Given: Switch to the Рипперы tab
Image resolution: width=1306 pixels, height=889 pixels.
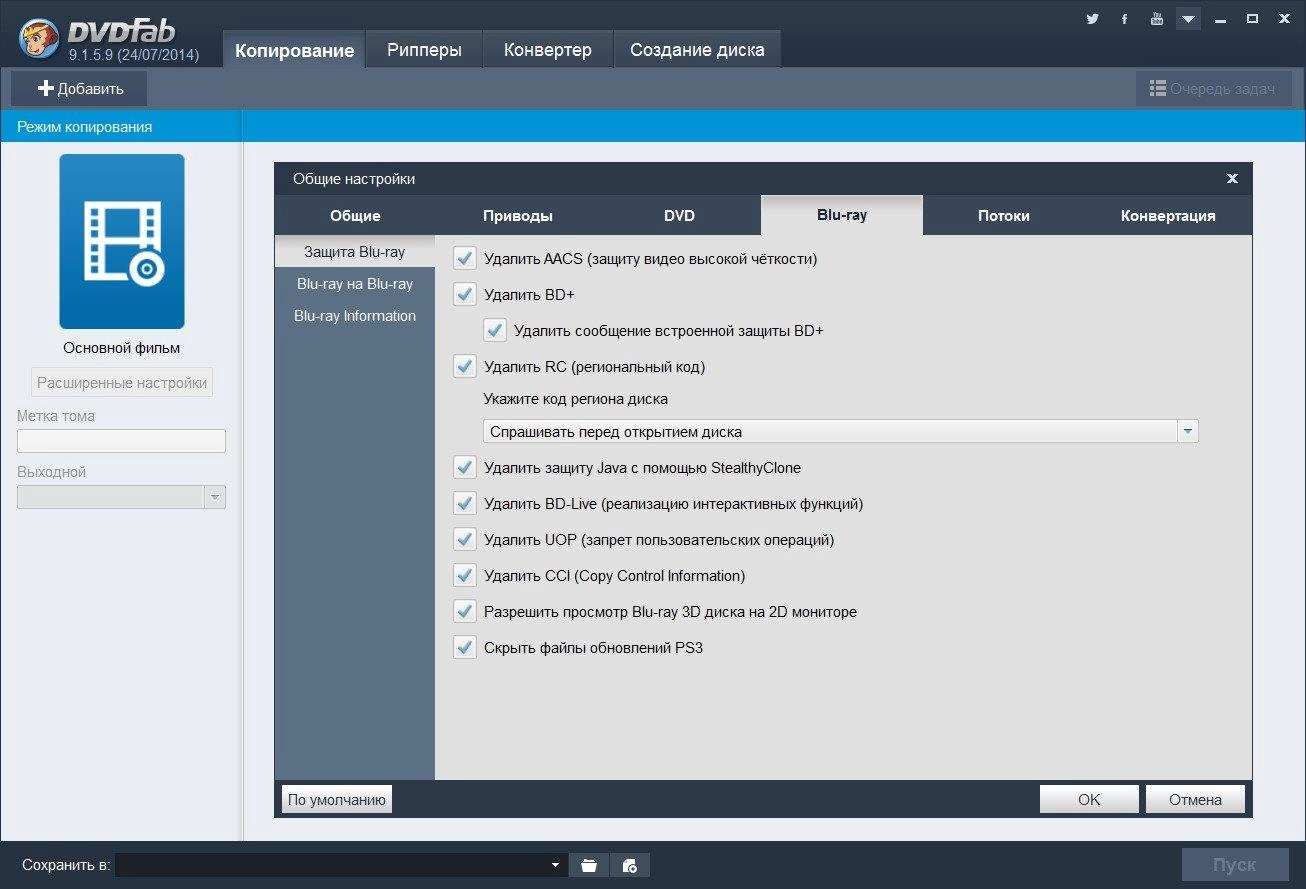Looking at the screenshot, I should click(x=424, y=50).
